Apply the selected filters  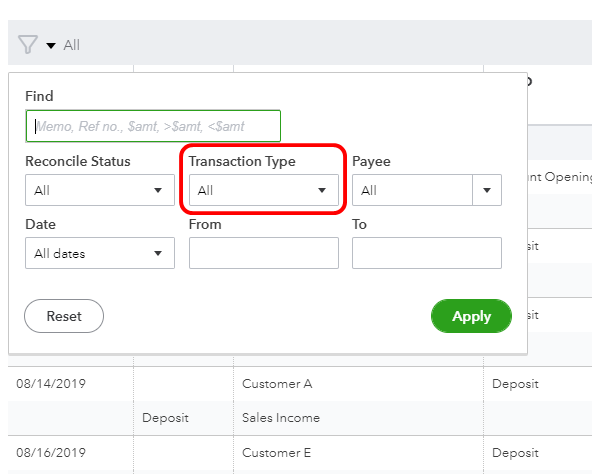tap(471, 316)
